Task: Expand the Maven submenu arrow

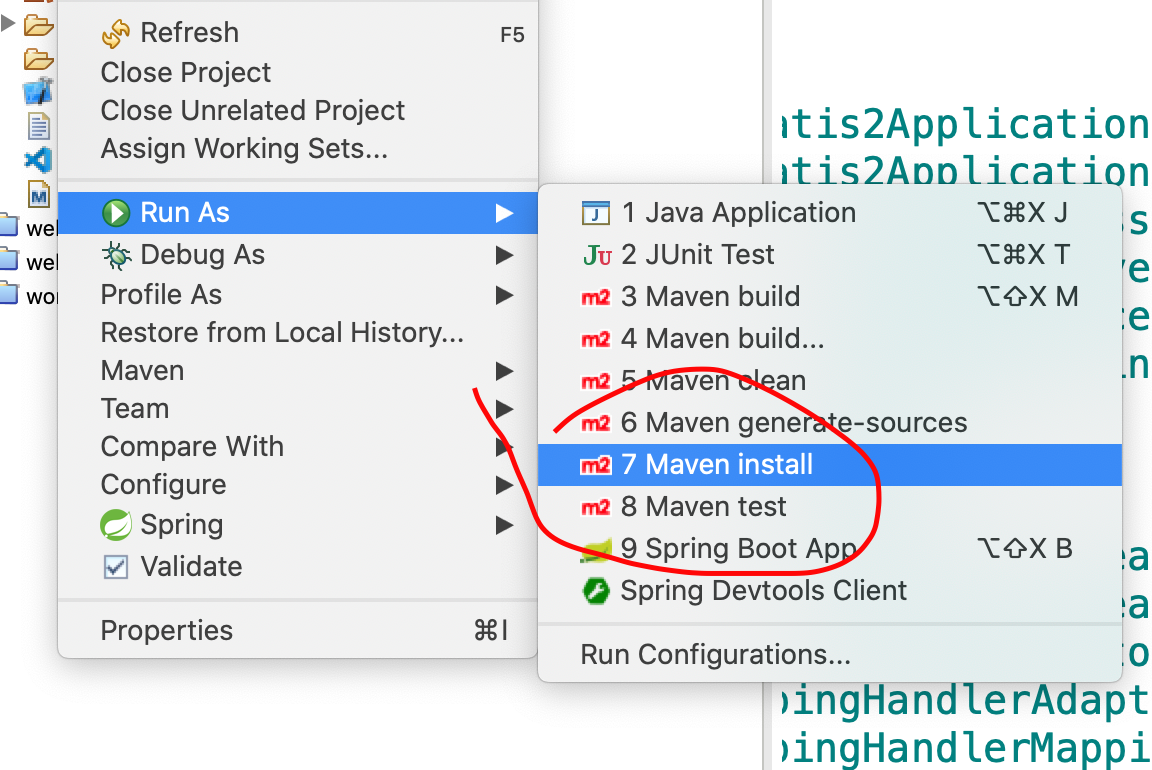Action: (504, 371)
